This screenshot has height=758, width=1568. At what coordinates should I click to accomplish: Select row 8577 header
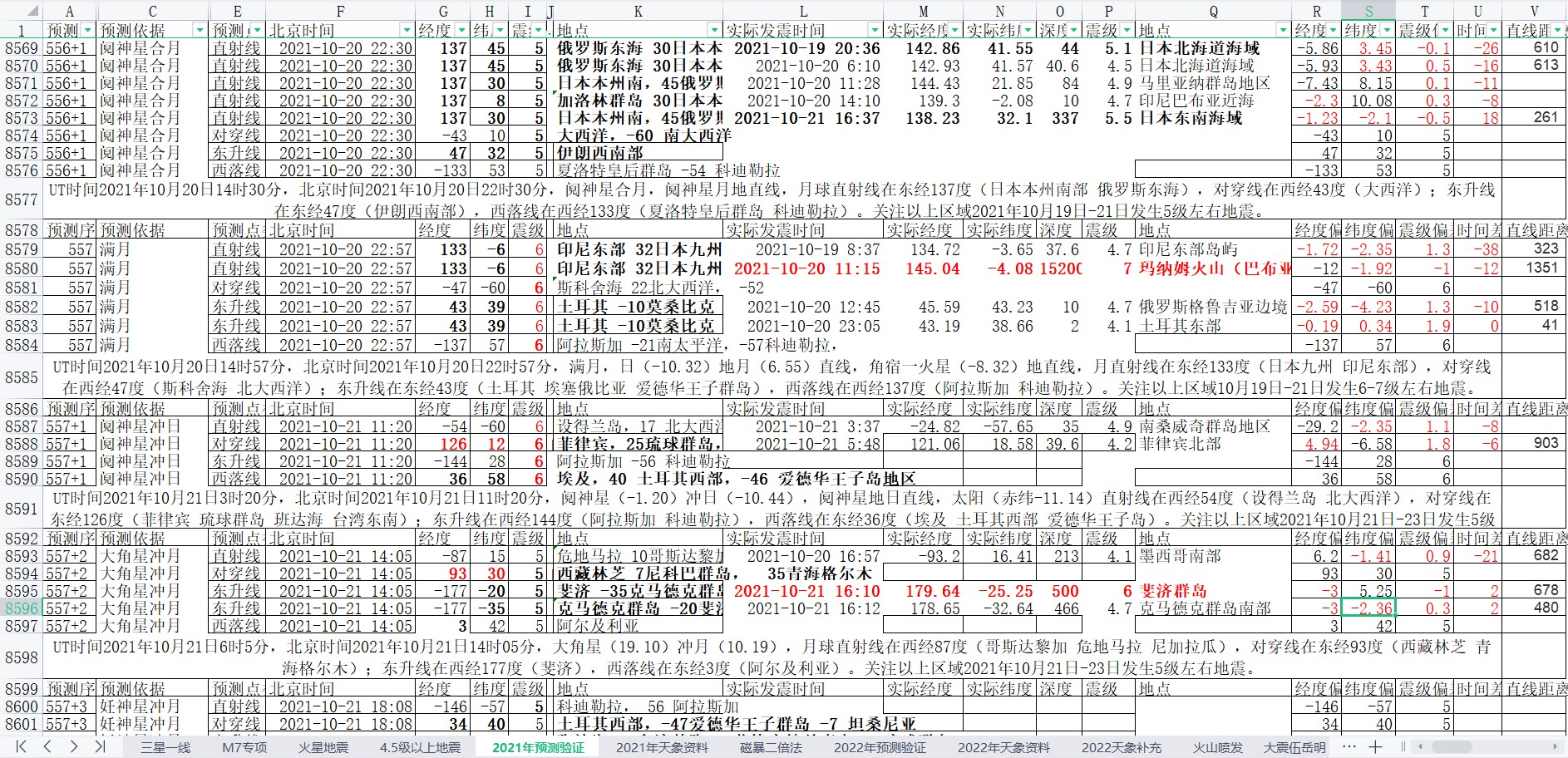[21, 199]
